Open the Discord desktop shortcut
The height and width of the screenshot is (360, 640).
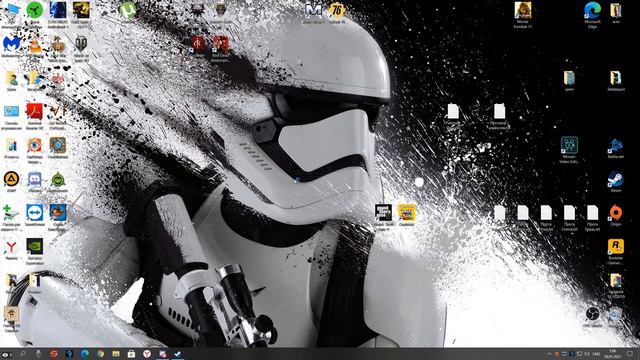tap(35, 179)
